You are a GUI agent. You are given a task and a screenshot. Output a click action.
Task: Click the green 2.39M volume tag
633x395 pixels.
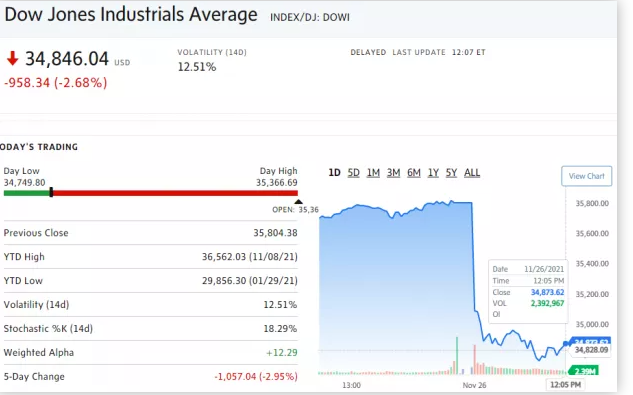[x=584, y=371]
